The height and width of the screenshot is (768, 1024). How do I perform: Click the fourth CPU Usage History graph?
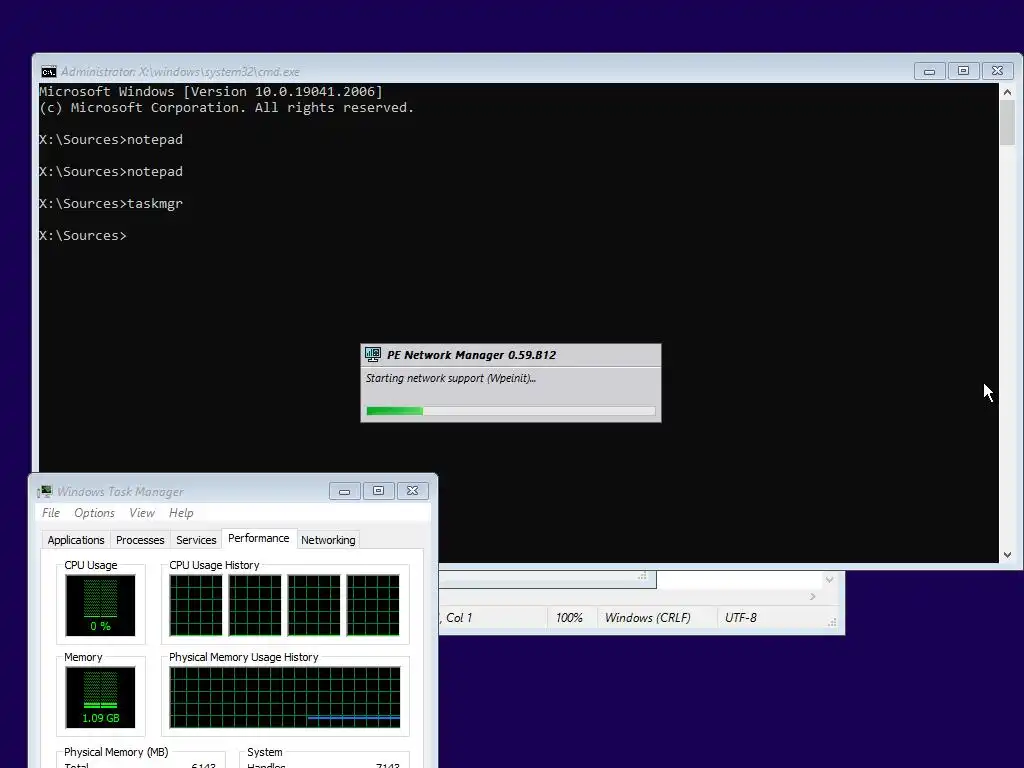[x=373, y=605]
